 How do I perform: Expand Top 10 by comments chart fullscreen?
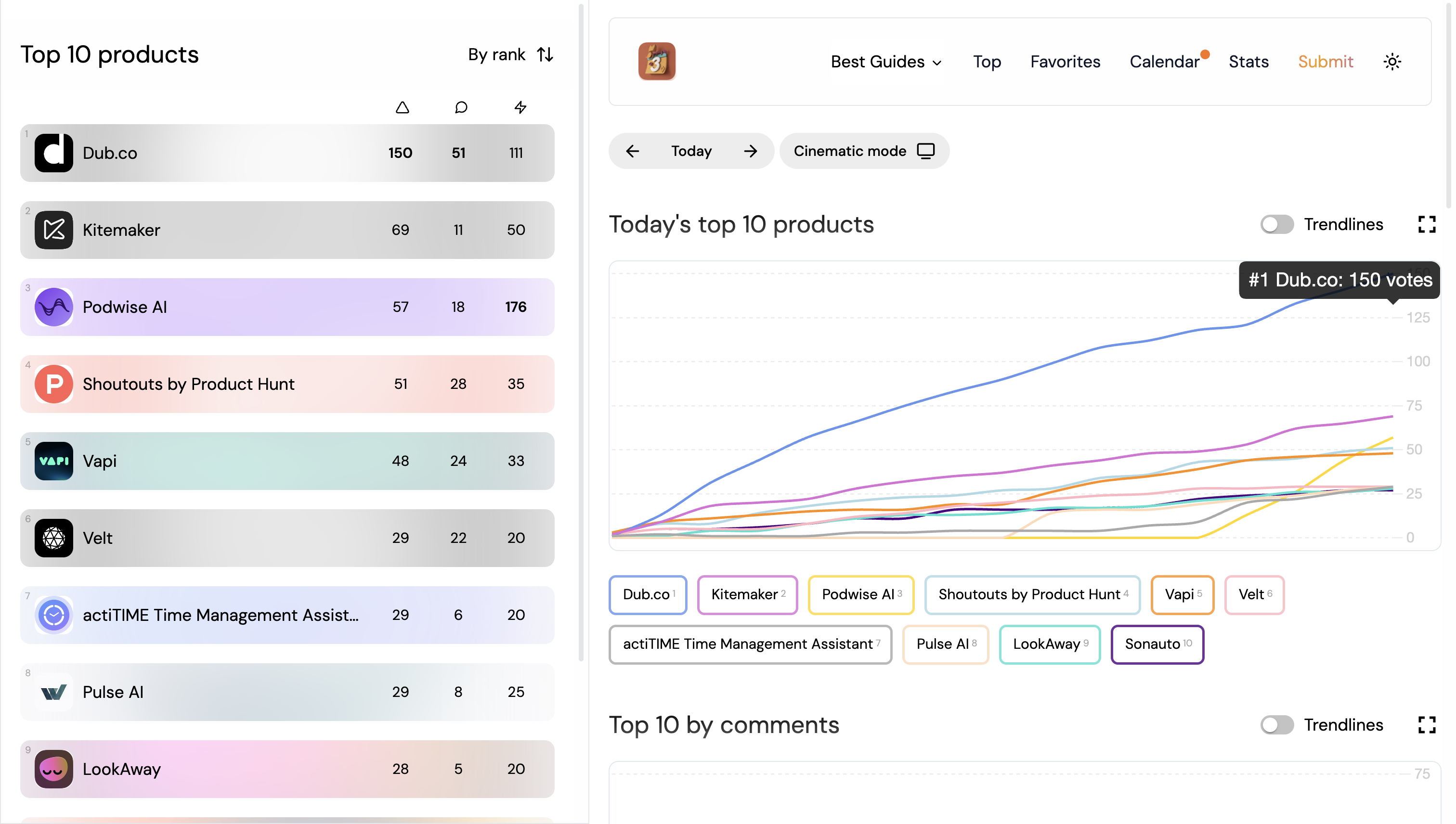pyautogui.click(x=1427, y=724)
